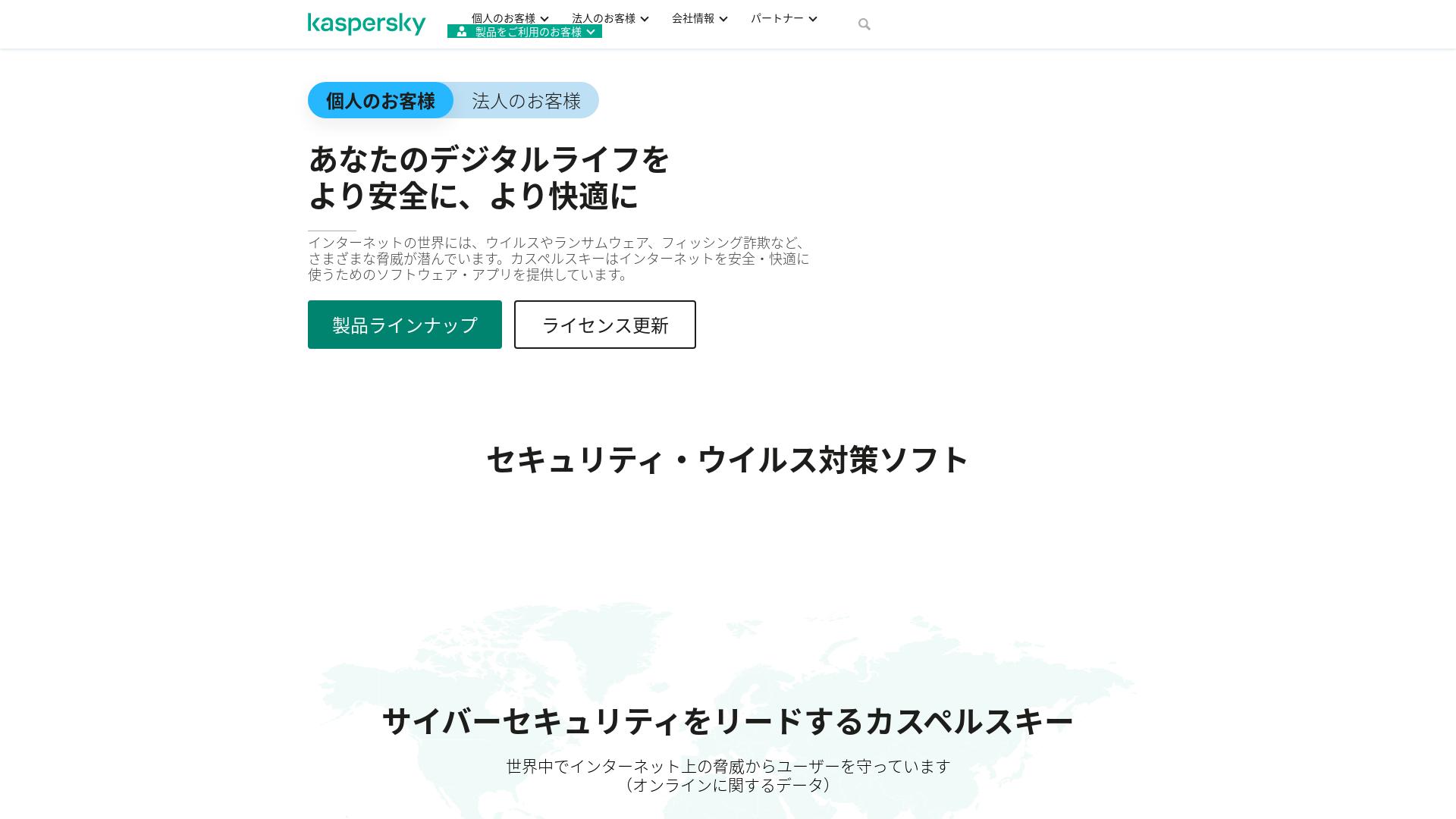The height and width of the screenshot is (819, 1456).
Task: Expand the パートナー dropdown chevron
Action: point(813,19)
